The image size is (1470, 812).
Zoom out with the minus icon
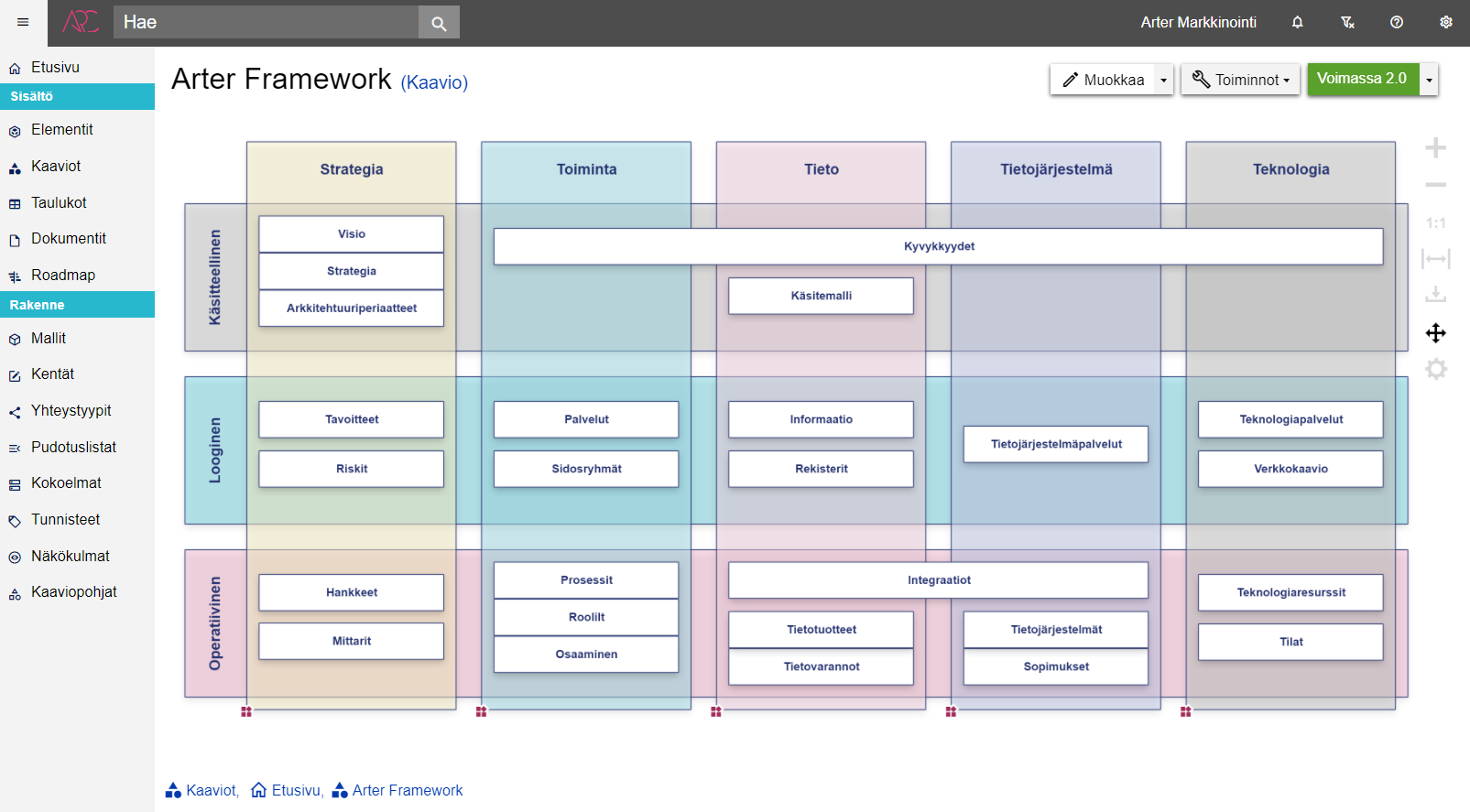[1436, 185]
